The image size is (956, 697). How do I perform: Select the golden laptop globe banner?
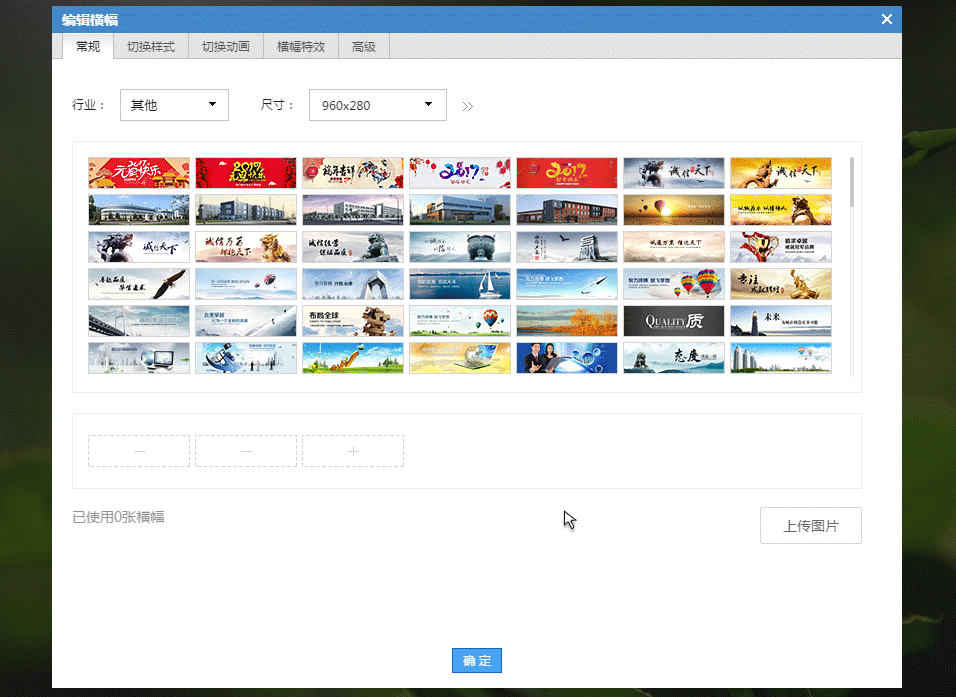point(460,358)
